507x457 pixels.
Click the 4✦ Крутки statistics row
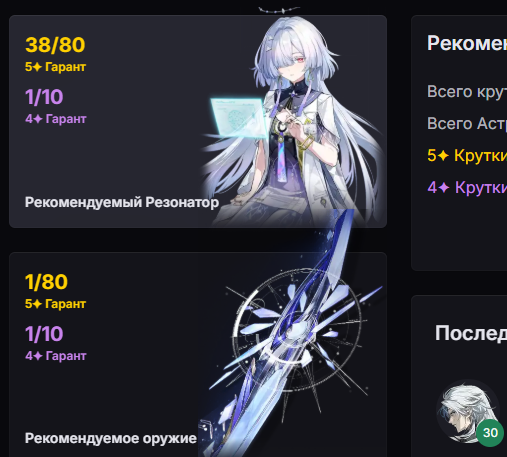pyautogui.click(x=467, y=187)
